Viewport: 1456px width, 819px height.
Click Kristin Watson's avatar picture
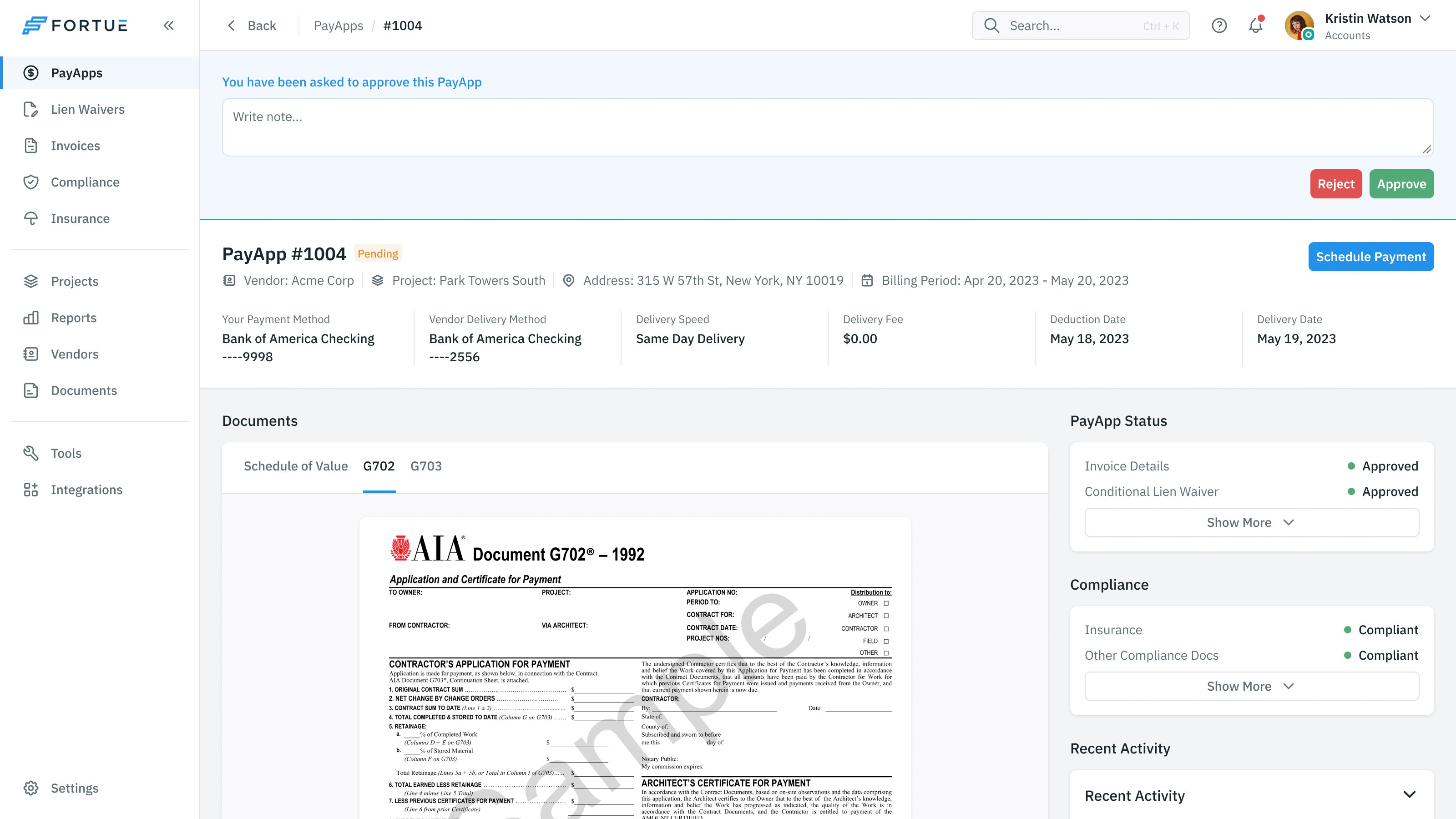(x=1299, y=25)
